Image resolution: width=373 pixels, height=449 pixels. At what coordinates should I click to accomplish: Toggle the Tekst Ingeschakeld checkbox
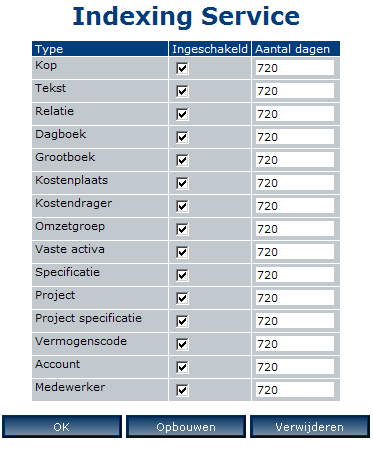pos(182,91)
